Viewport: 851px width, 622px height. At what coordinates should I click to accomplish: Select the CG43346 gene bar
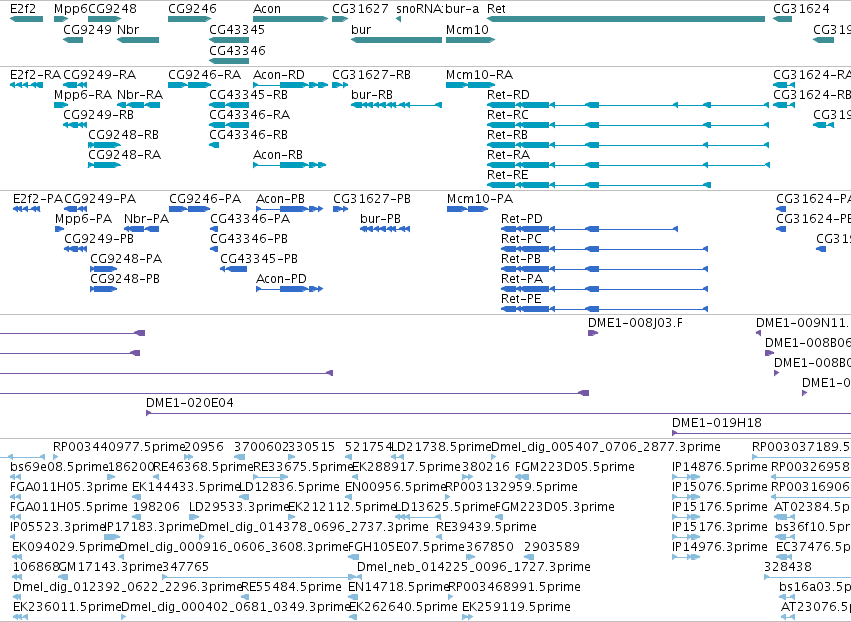(229, 60)
